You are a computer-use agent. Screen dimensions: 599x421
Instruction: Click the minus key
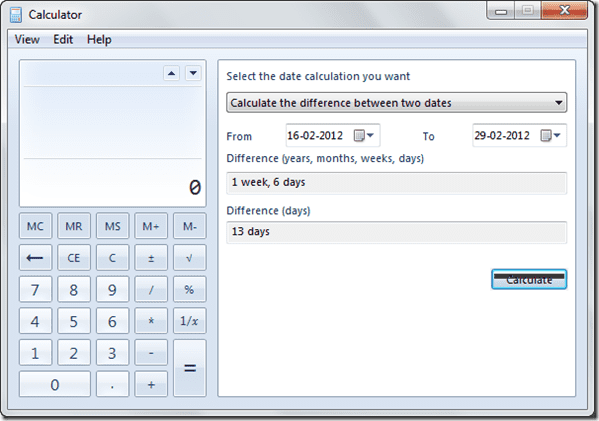point(151,353)
